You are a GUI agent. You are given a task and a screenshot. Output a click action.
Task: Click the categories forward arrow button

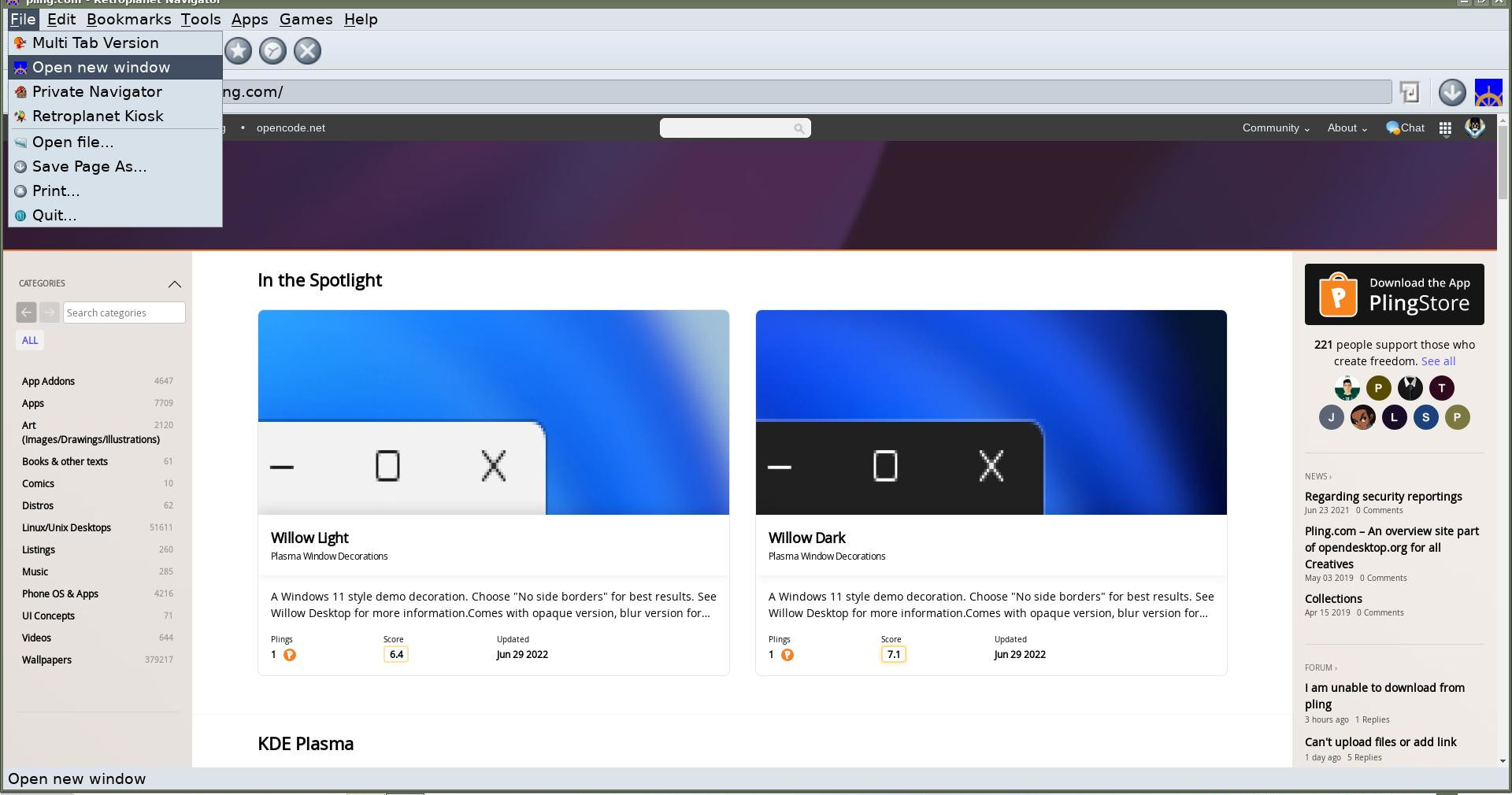50,312
